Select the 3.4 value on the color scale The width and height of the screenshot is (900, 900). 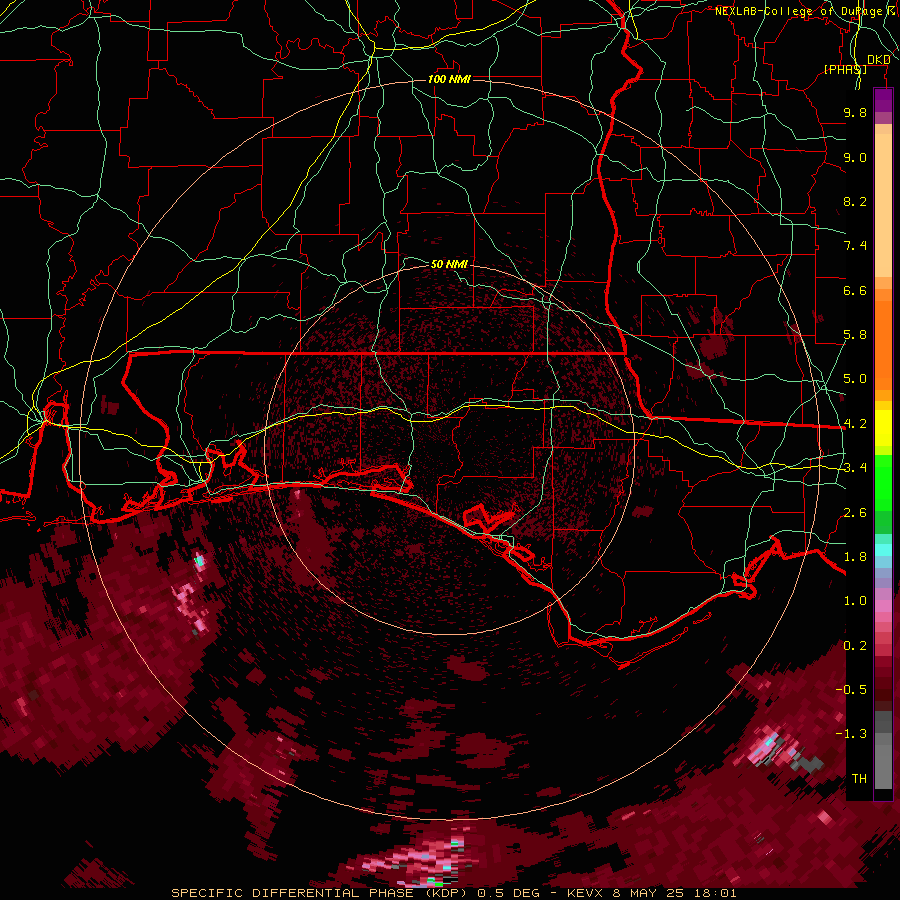pos(855,468)
